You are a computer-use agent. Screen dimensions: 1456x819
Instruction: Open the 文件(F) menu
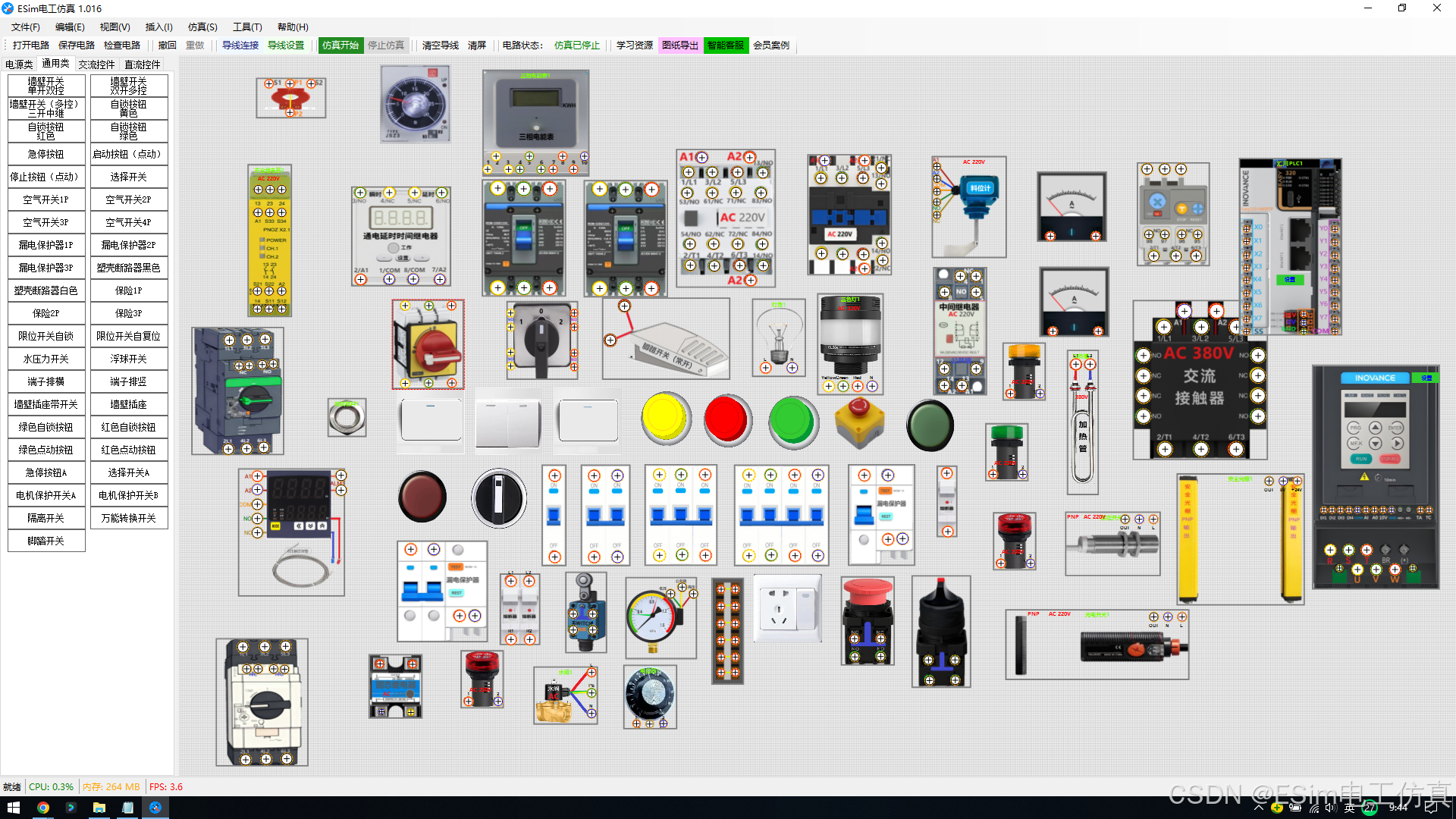(25, 27)
